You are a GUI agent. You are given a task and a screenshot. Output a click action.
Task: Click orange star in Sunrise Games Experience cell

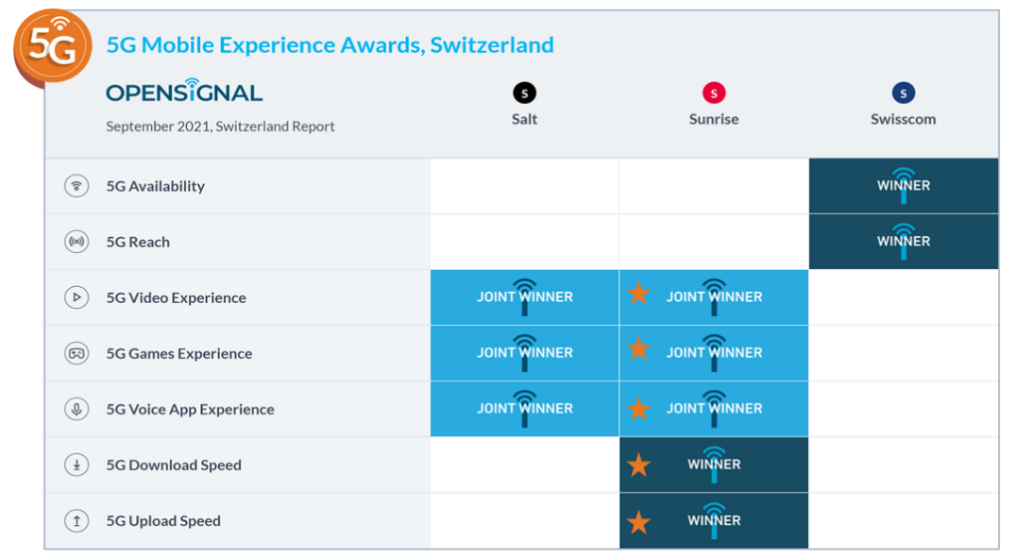pos(639,349)
